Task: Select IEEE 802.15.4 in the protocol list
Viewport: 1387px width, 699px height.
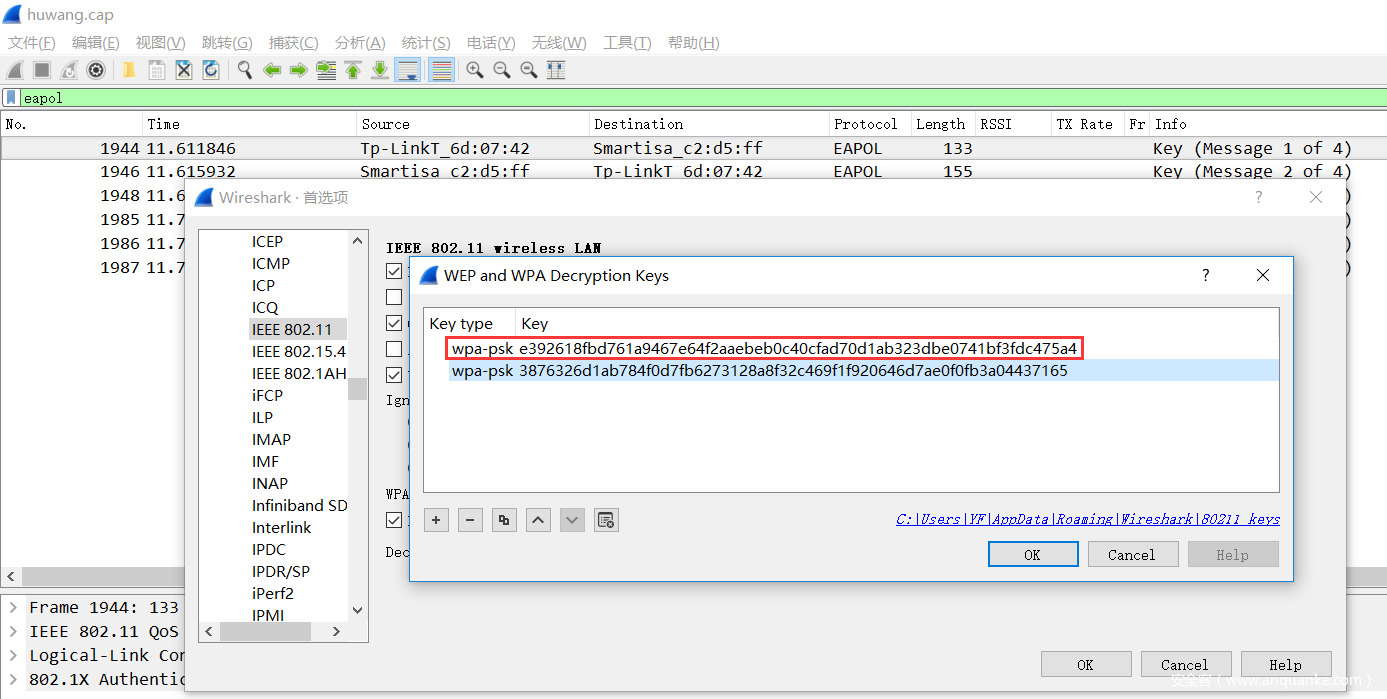Action: click(298, 351)
